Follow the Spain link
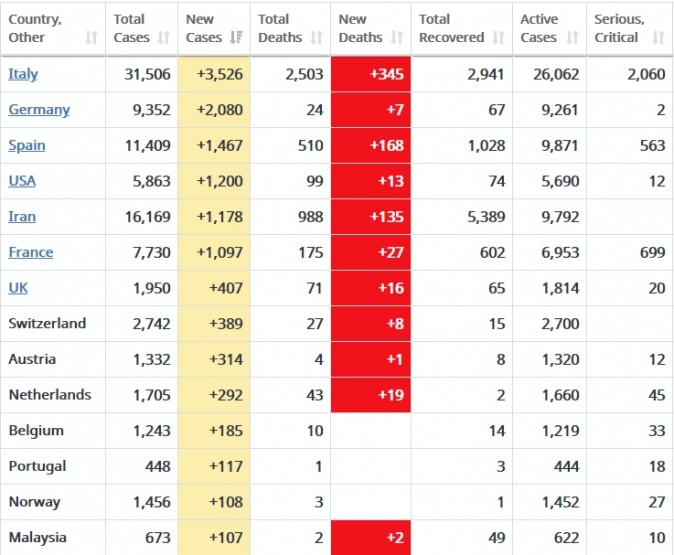 [27, 145]
